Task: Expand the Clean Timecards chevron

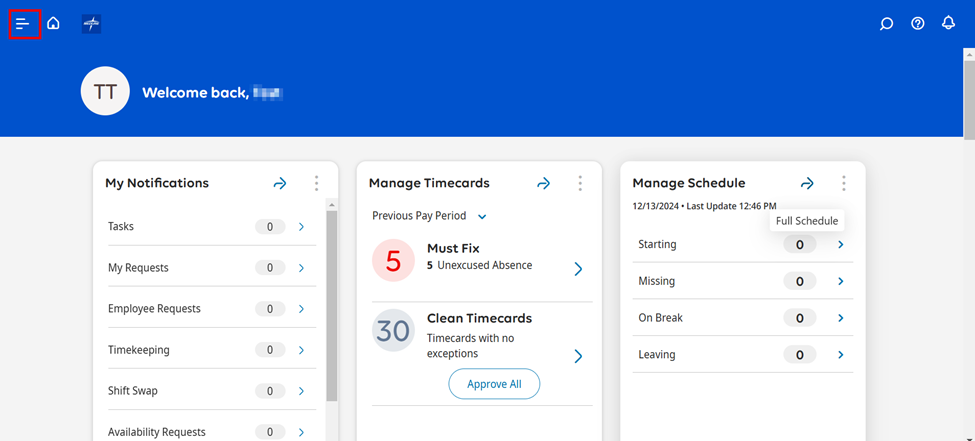Action: click(578, 356)
